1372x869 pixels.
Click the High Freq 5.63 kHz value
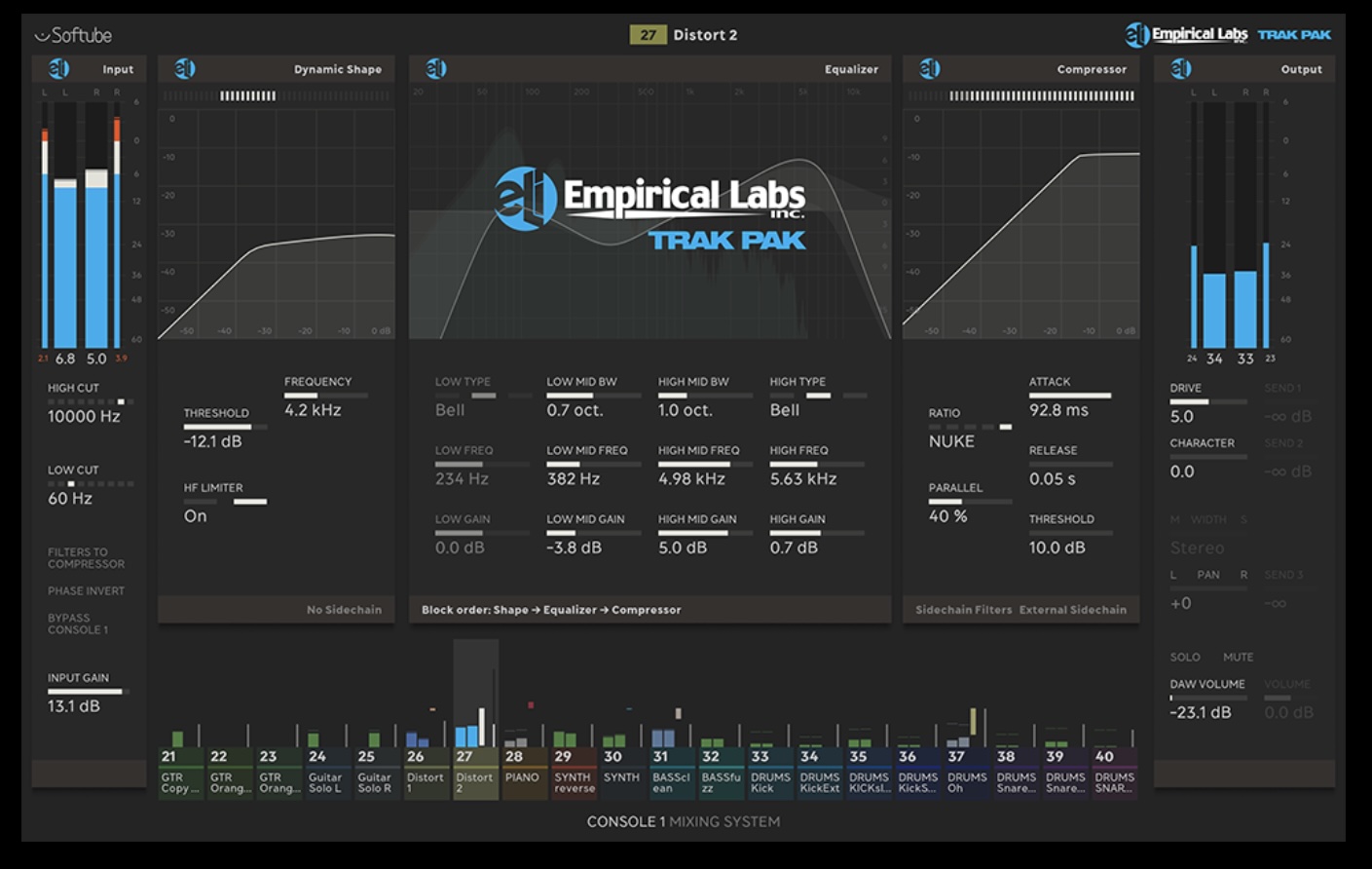pos(803,478)
